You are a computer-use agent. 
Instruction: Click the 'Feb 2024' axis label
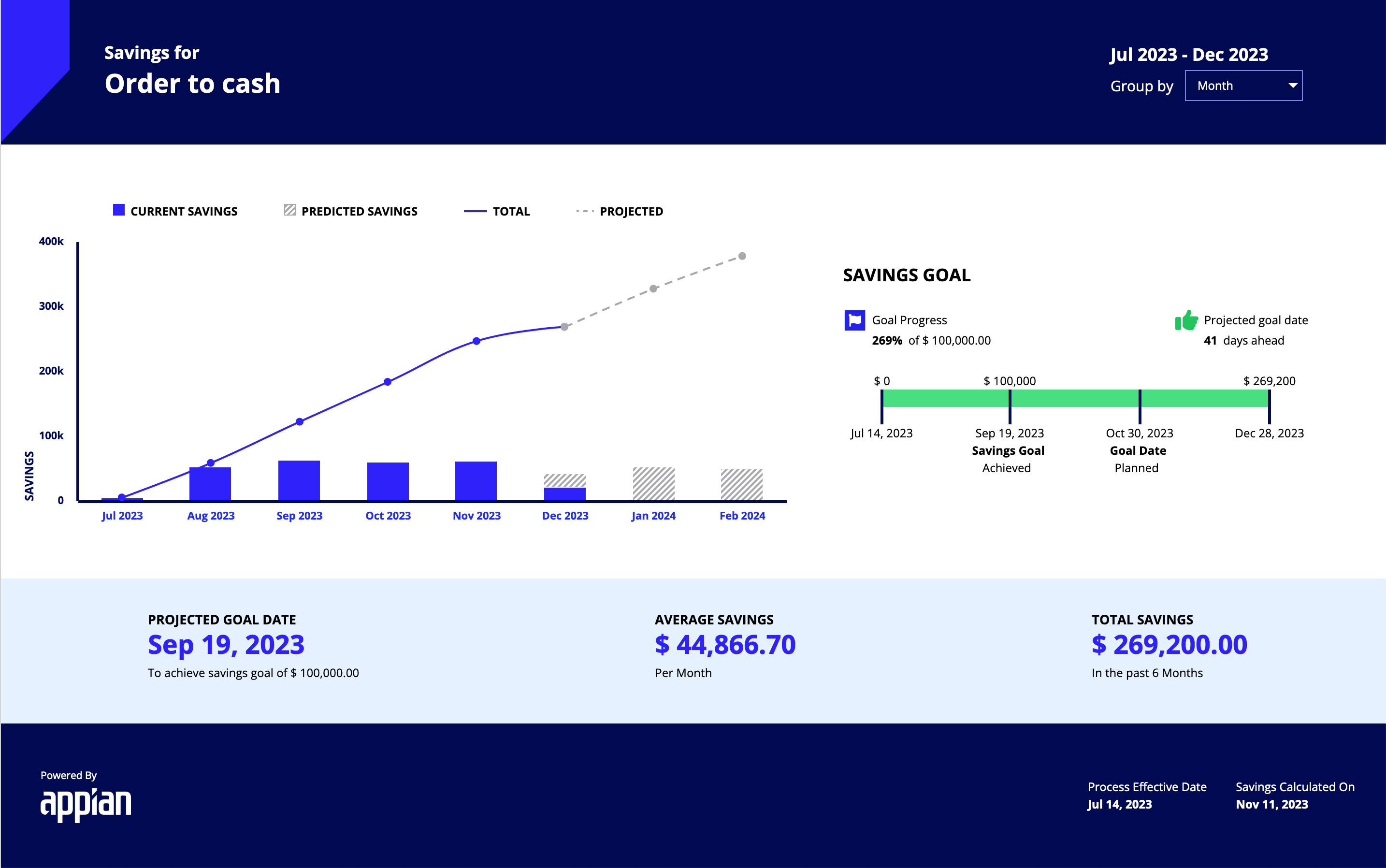[x=742, y=516]
